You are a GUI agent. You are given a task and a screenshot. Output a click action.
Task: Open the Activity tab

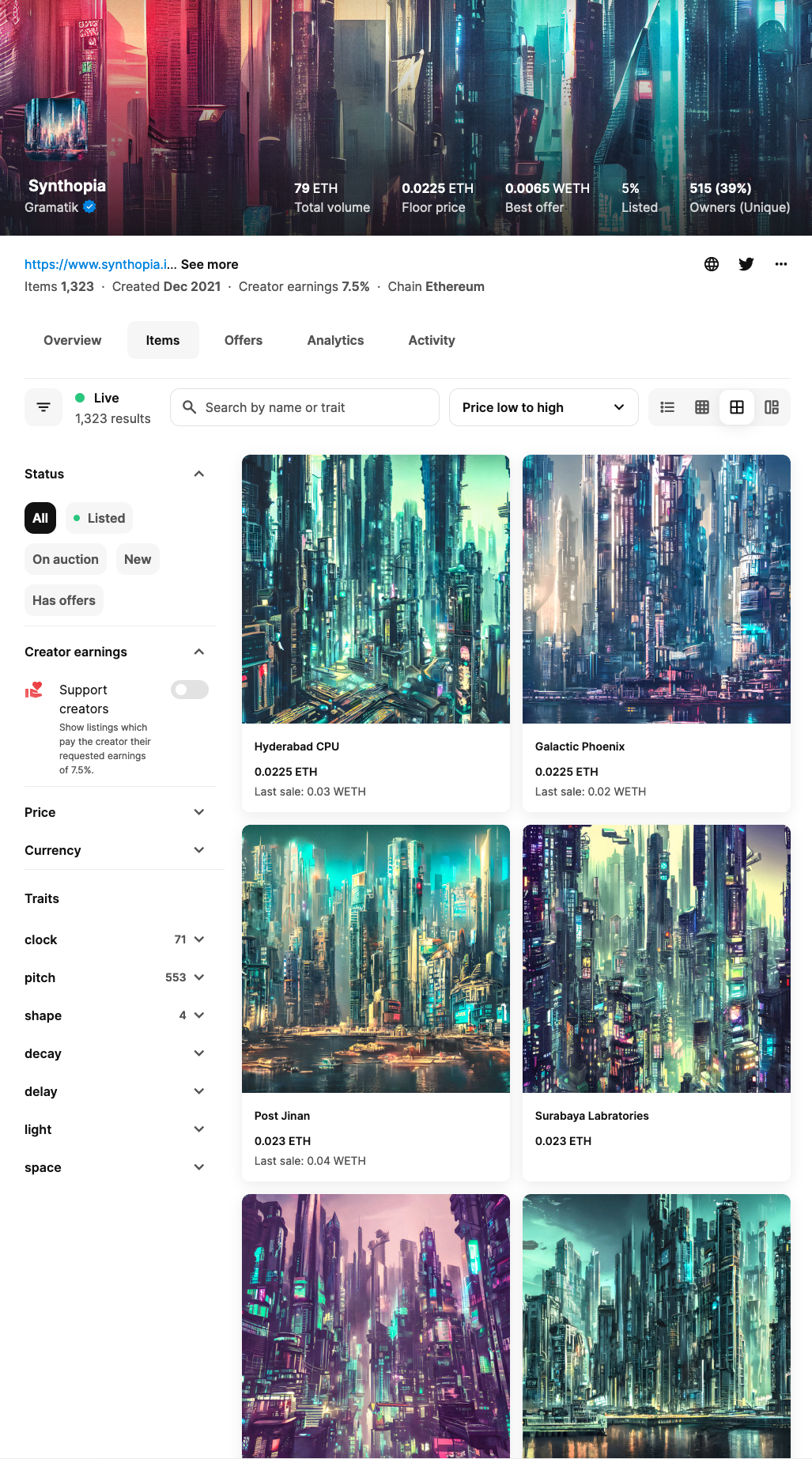click(x=432, y=340)
